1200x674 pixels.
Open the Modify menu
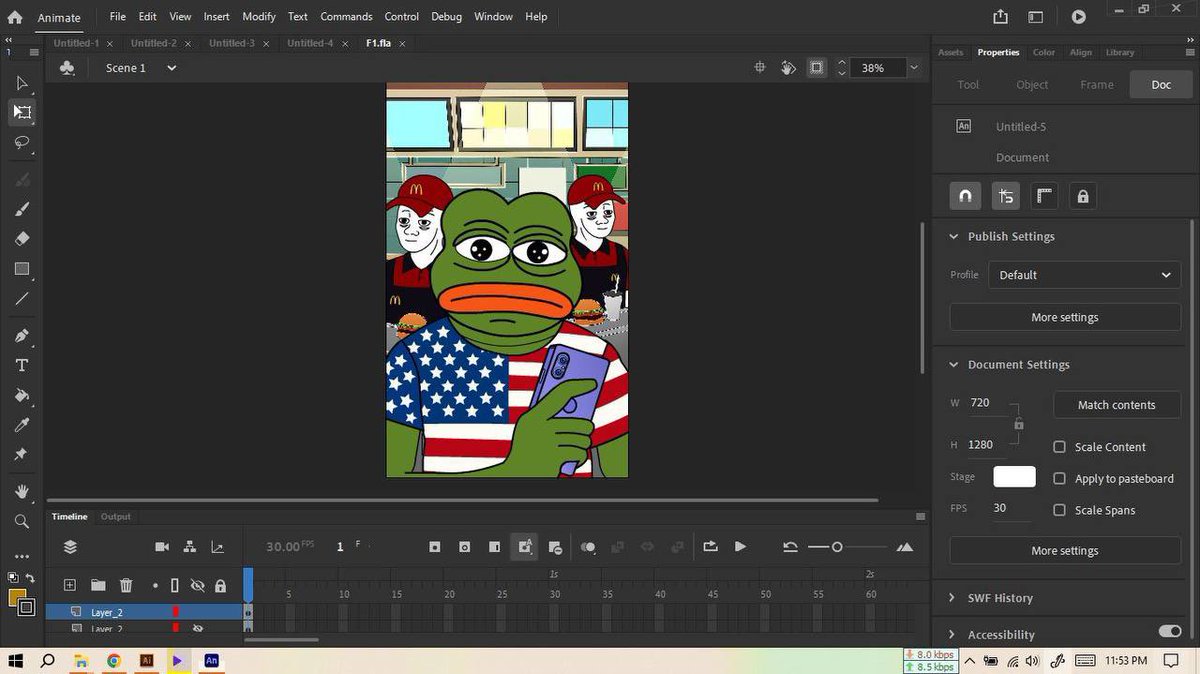pyautogui.click(x=259, y=17)
